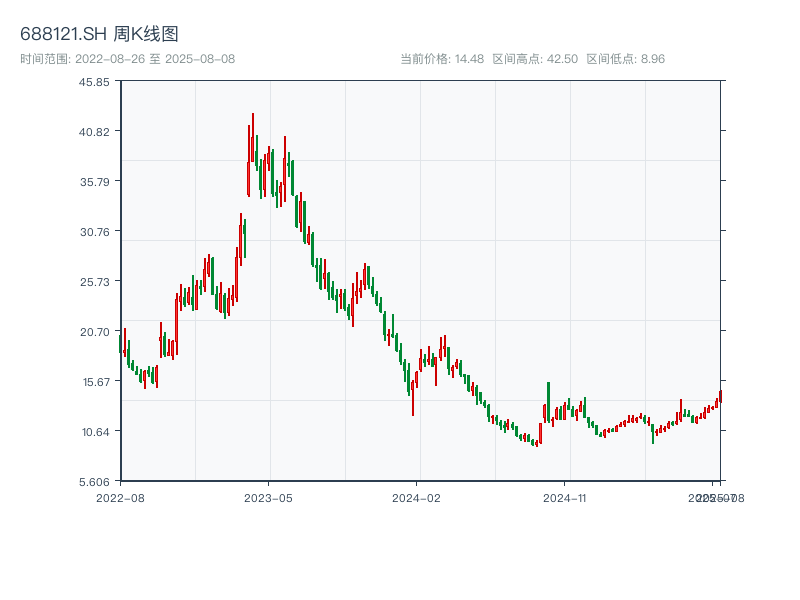Click the chart title 688121.SH 周K线图
The image size is (800, 600).
coord(99,34)
